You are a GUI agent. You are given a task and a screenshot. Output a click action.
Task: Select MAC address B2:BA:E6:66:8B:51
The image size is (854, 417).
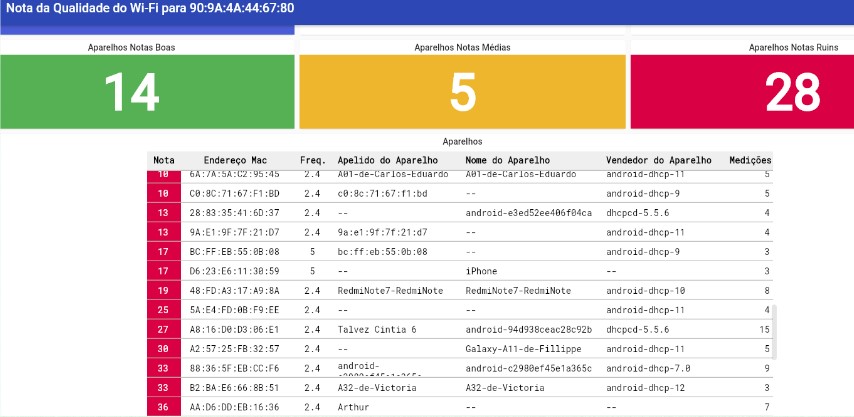[234, 388]
